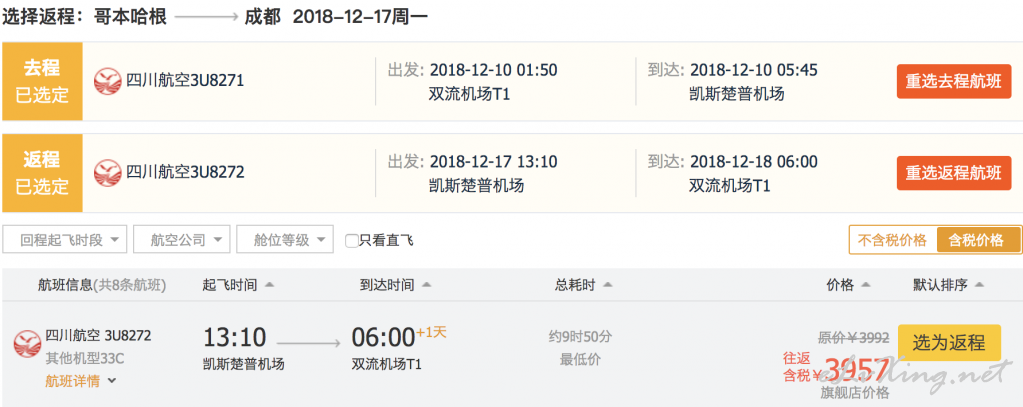Click the airline logo beside 3U8272 result
The image size is (1023, 407).
pyautogui.click(x=27, y=344)
